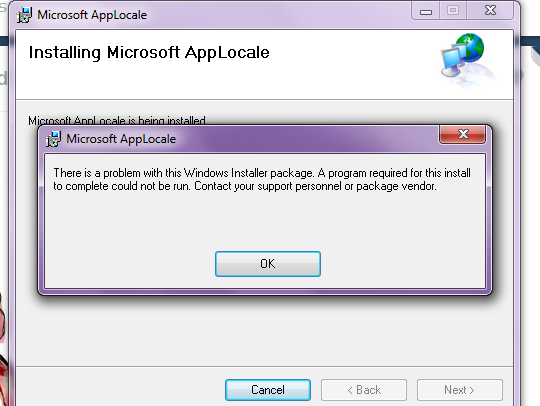
Task: Click the 'Installing Microsoft AppLocale' heading
Action: (x=149, y=53)
